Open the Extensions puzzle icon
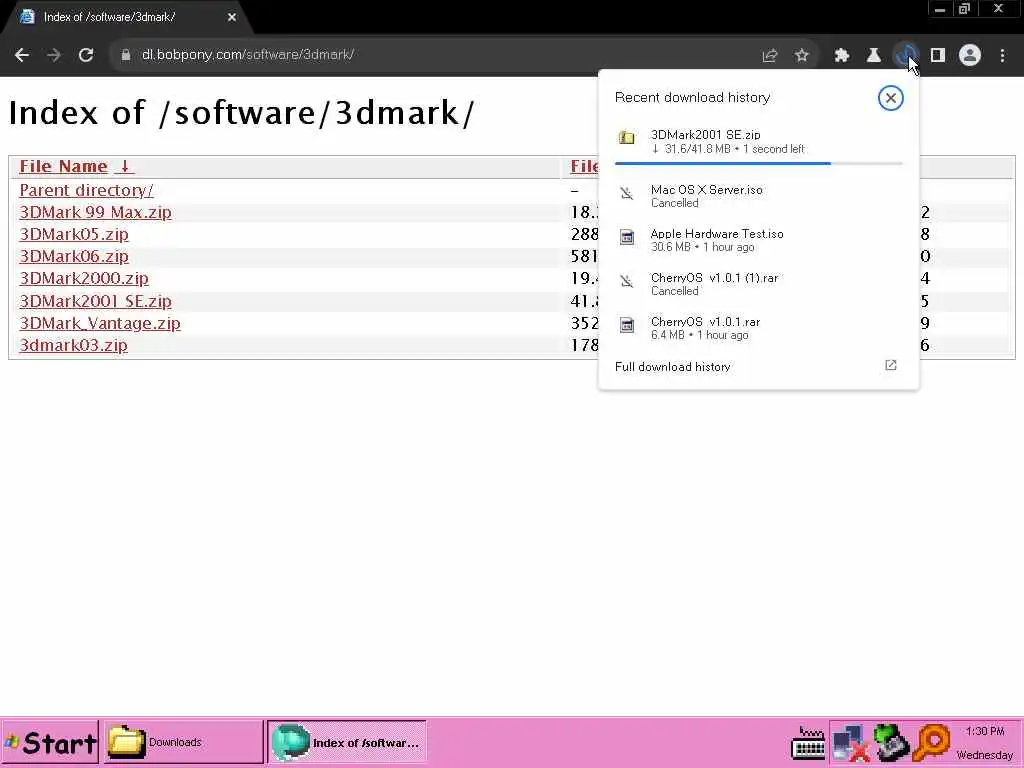Viewport: 1024px width, 768px height. coord(842,56)
